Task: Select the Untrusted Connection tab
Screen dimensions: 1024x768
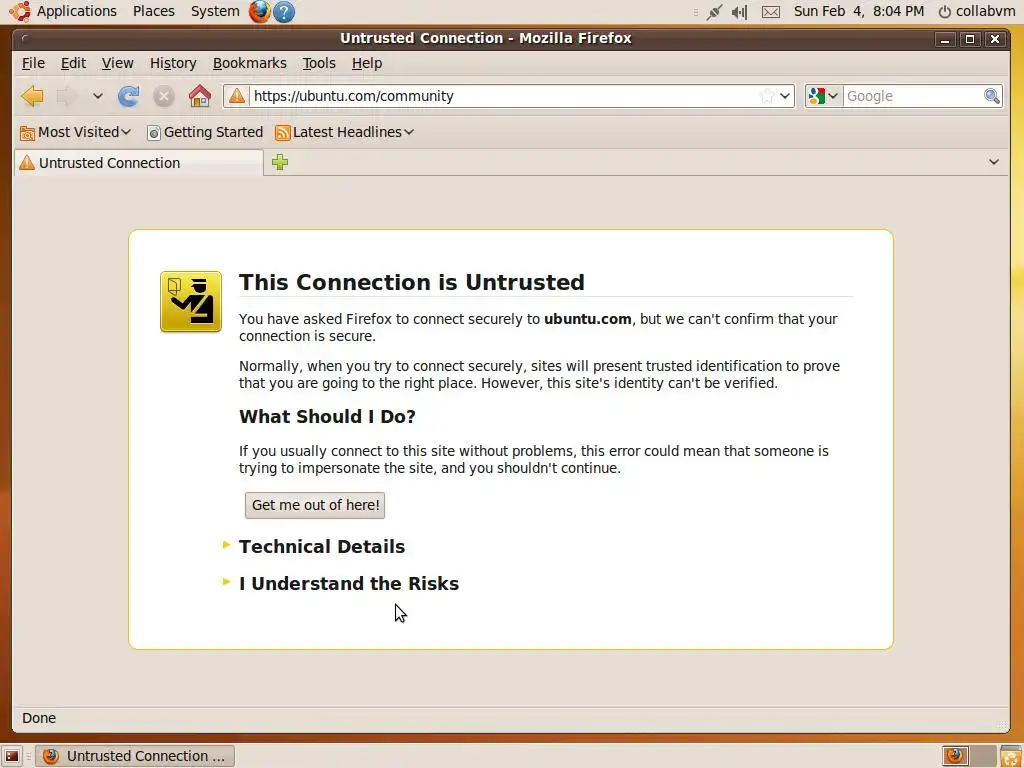Action: pos(138,163)
